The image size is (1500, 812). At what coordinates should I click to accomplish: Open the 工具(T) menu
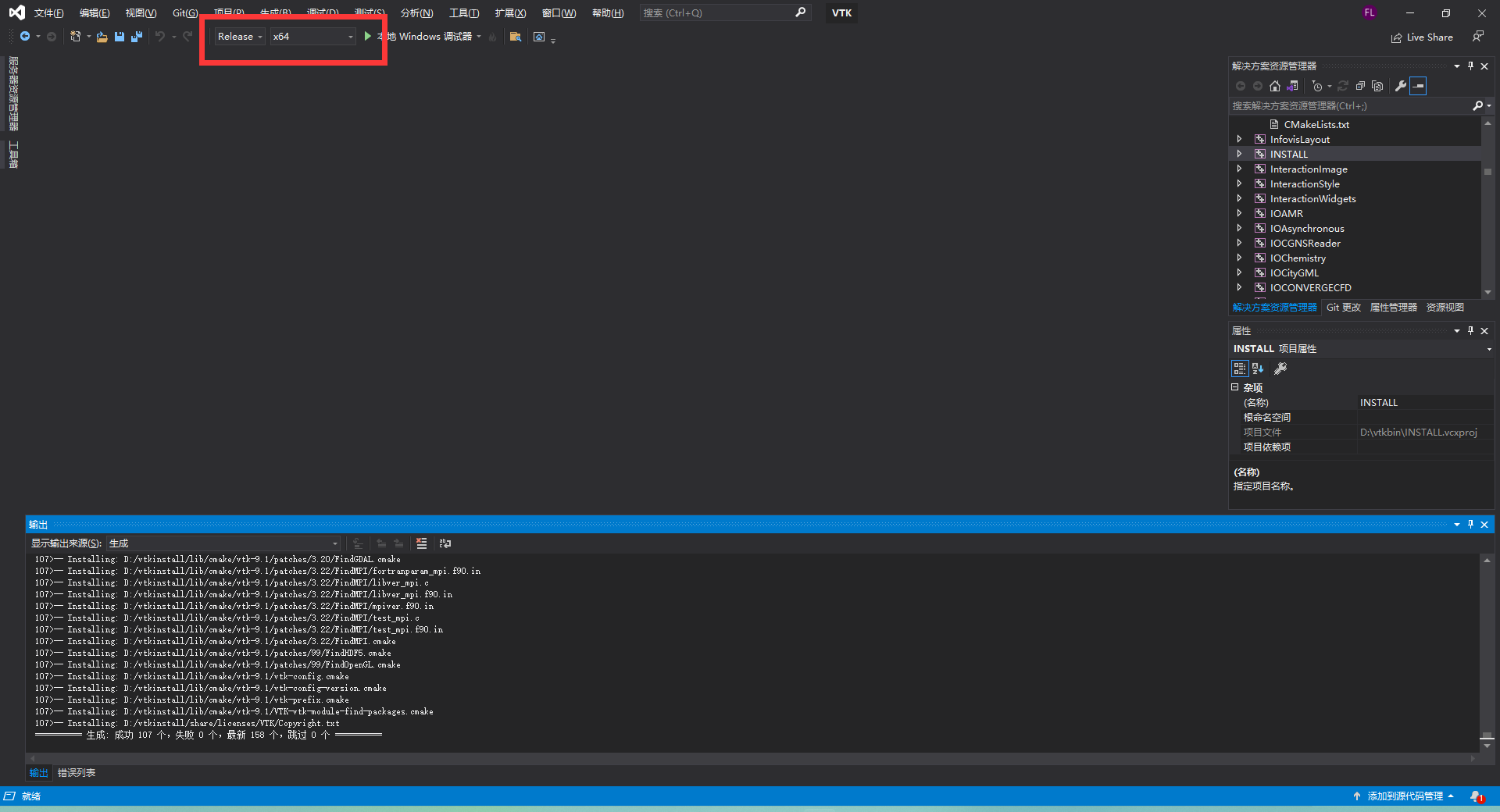[463, 12]
